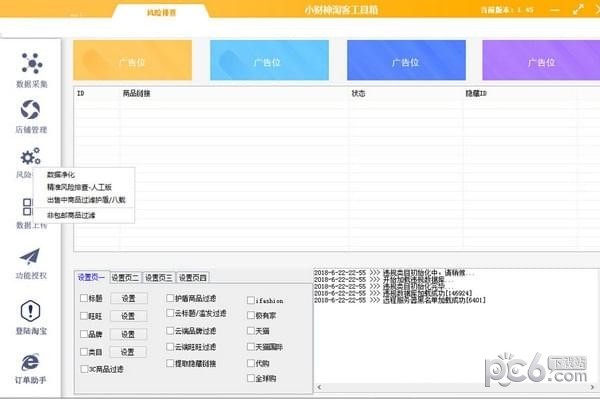Click the log panel scroll-left arrow
Image resolution: width=600 pixels, height=399 pixels.
tap(319, 388)
